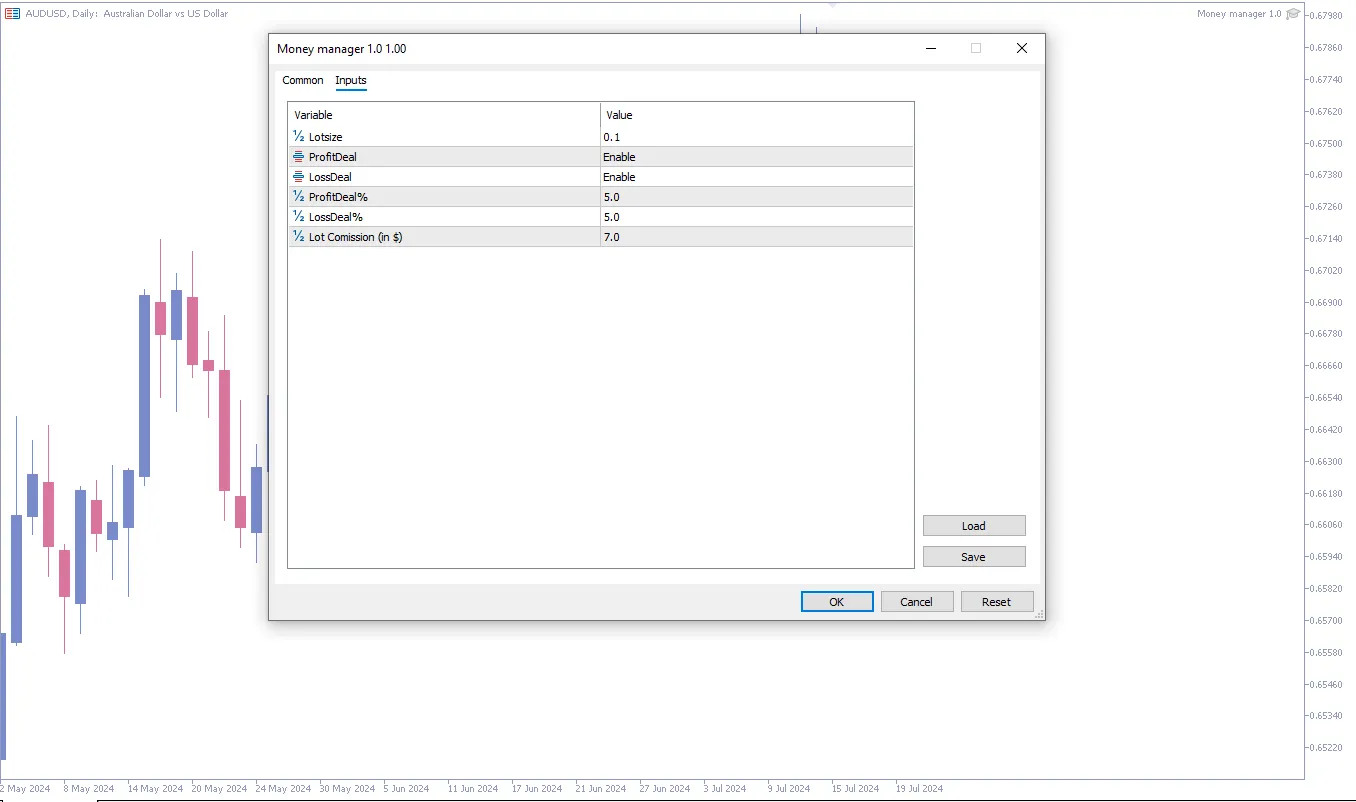Confirm settings with the OK button
This screenshot has width=1356, height=802.
[837, 602]
